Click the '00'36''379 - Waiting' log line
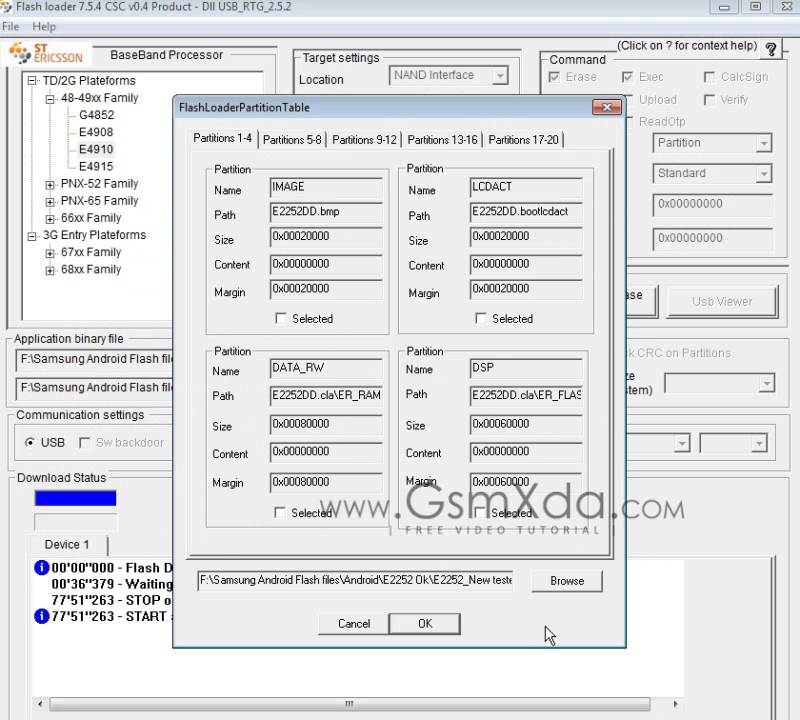The image size is (800, 720). pos(112,584)
